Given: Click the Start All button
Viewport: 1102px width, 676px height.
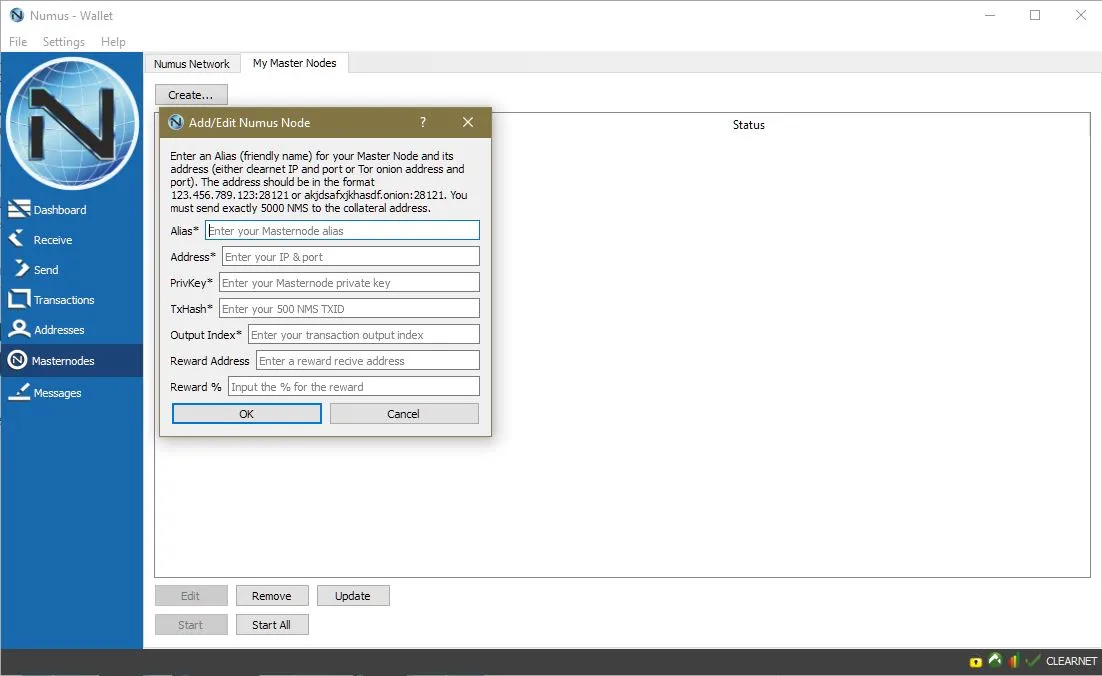Looking at the screenshot, I should pos(272,625).
